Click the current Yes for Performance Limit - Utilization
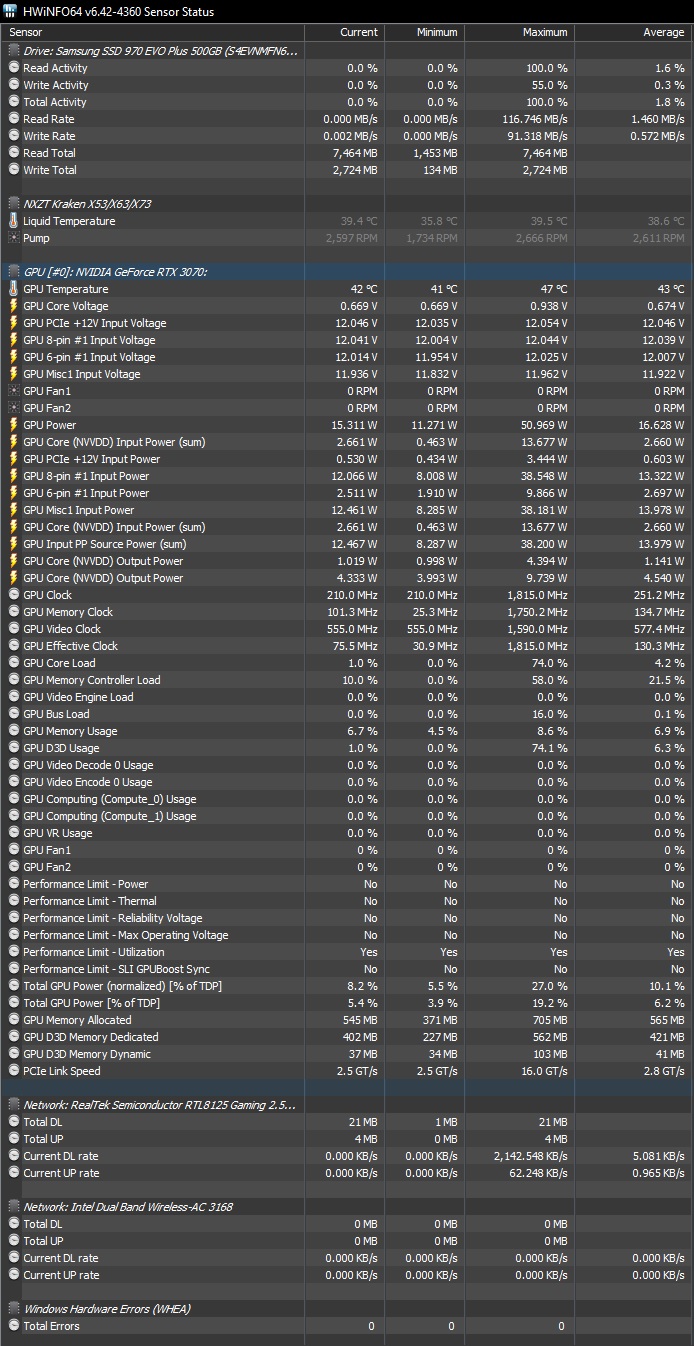Image resolution: width=698 pixels, height=1346 pixels. [369, 952]
